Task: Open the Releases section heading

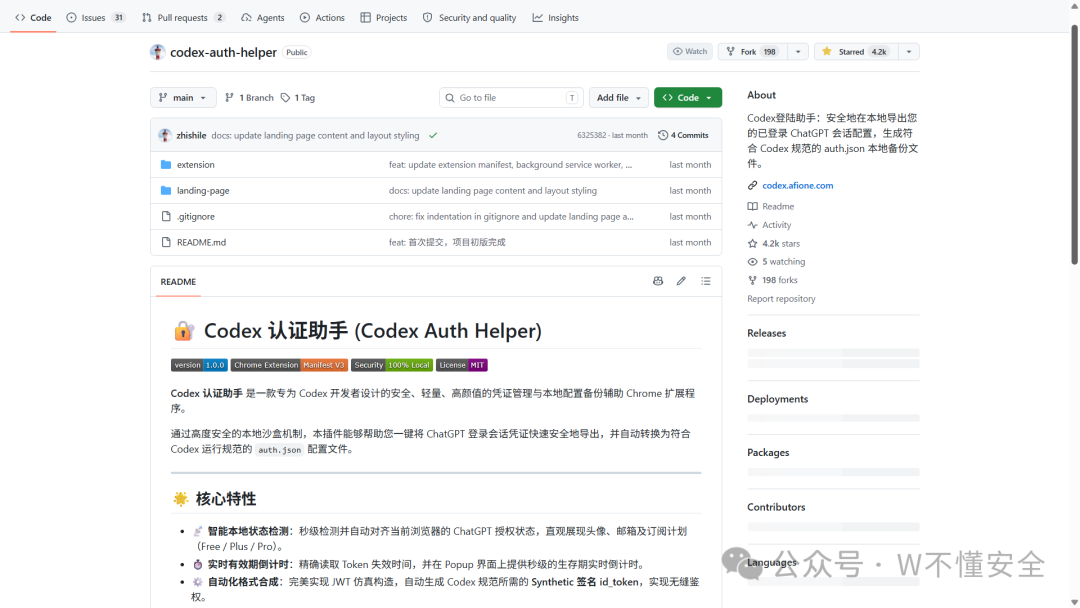Action: (x=767, y=333)
